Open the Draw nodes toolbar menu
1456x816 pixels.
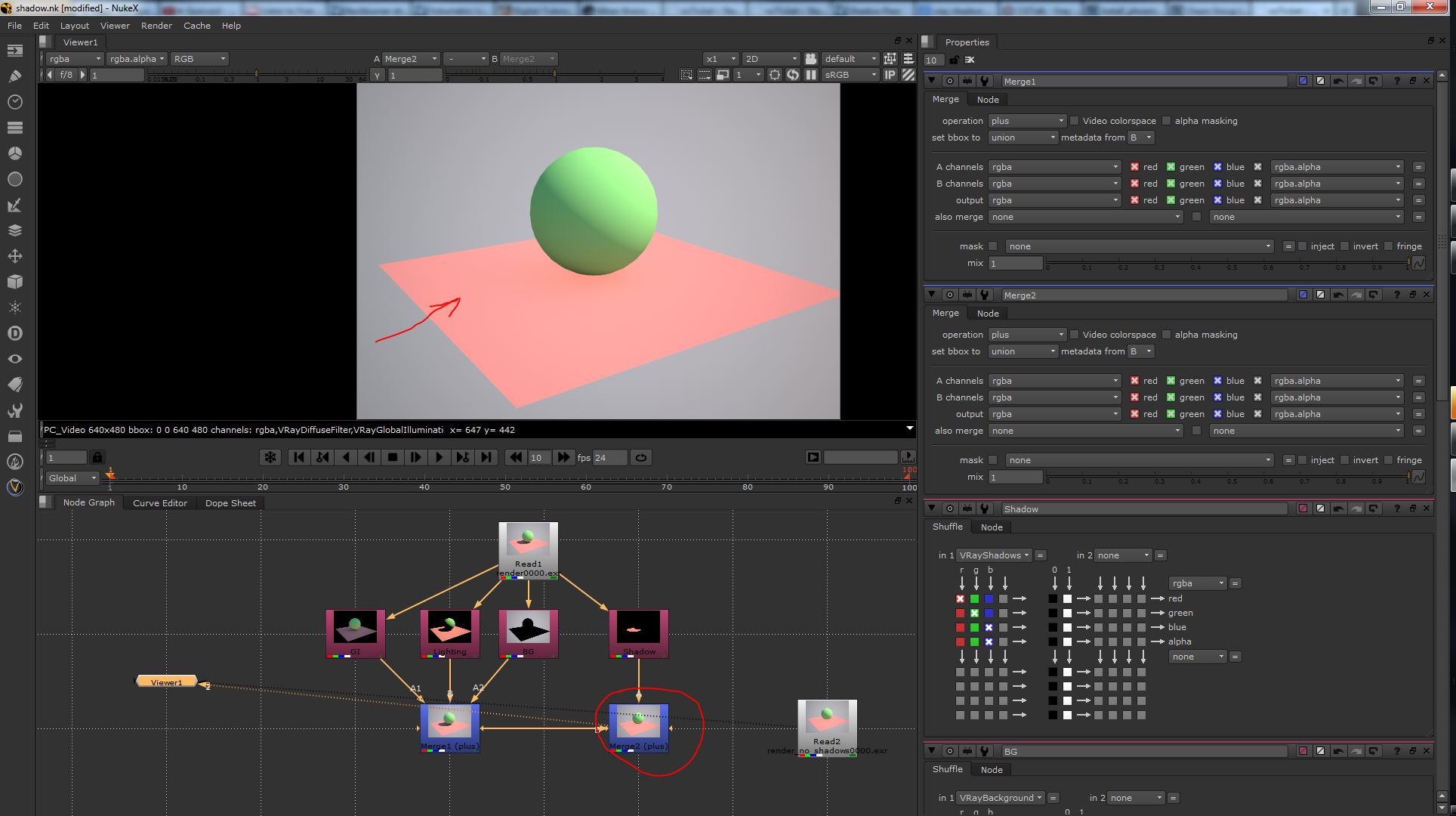click(x=14, y=76)
